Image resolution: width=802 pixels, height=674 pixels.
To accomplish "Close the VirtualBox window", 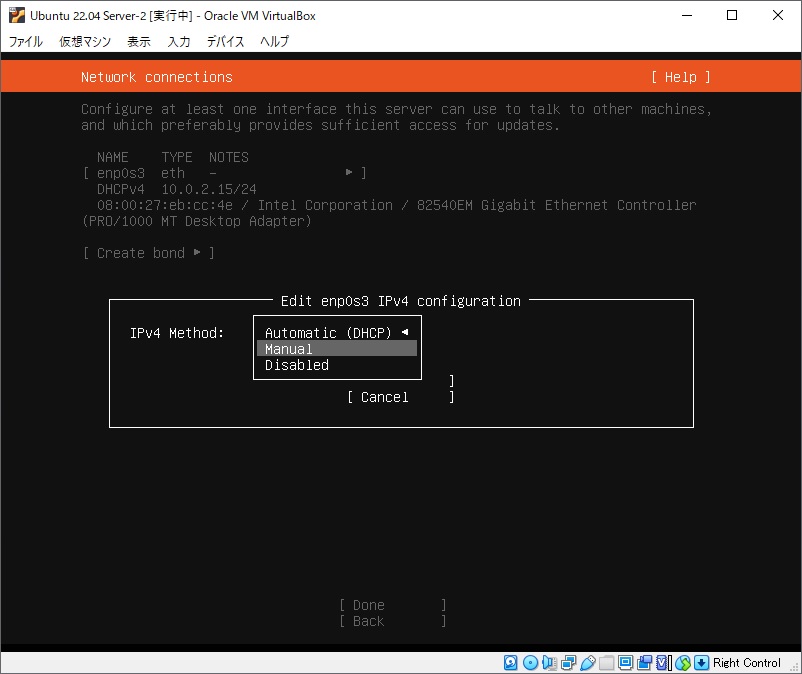I will (777, 15).
